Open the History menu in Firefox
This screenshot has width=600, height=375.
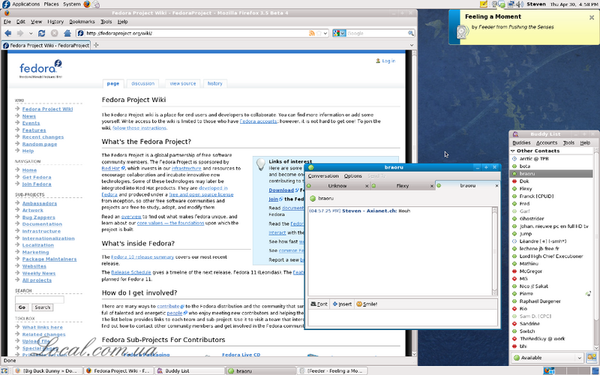[x=55, y=22]
